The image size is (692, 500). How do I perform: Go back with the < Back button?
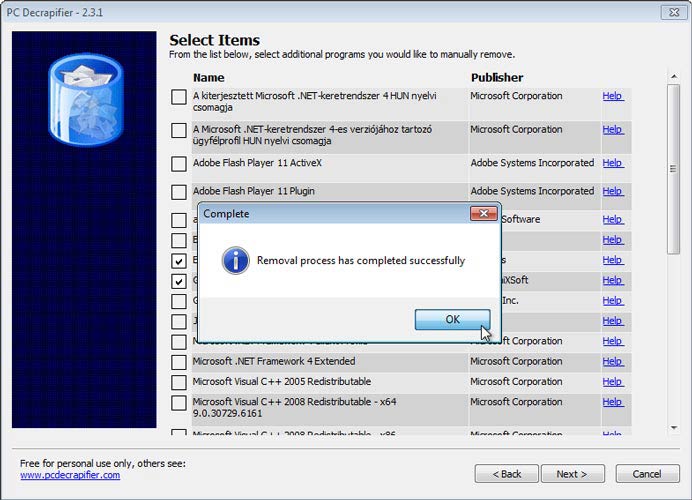click(x=507, y=474)
